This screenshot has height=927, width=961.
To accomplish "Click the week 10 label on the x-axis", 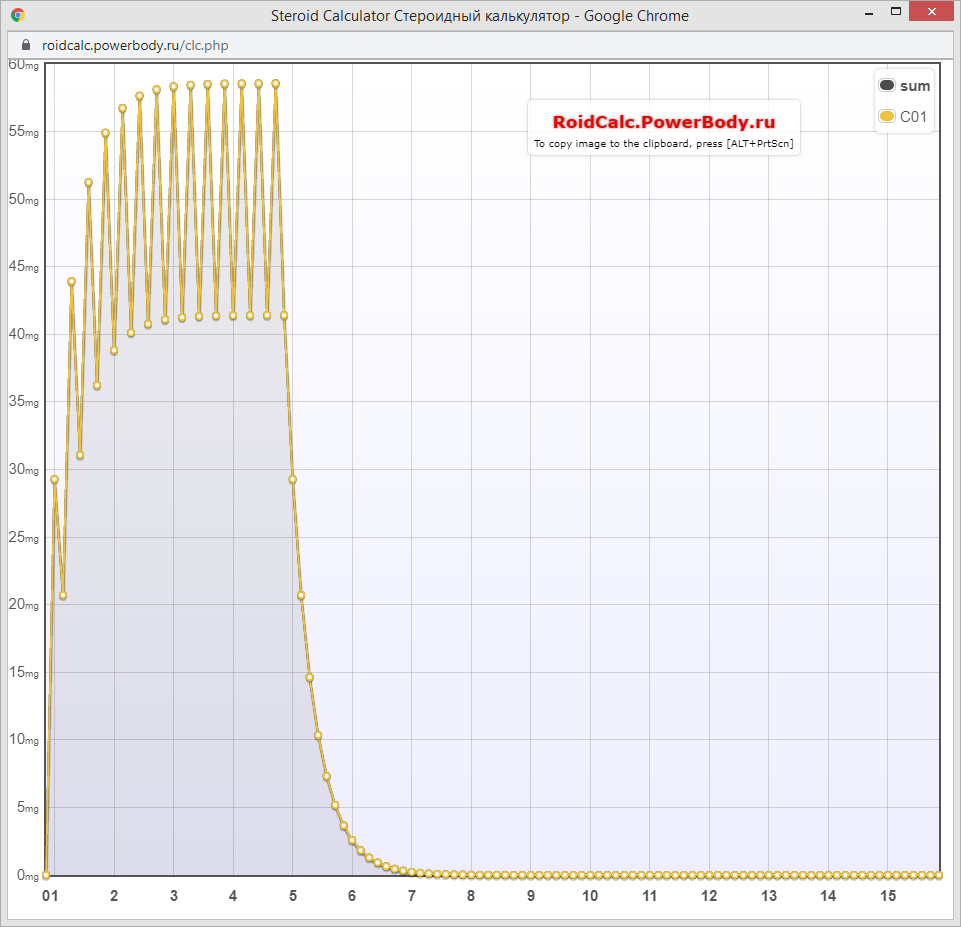I will coord(590,896).
